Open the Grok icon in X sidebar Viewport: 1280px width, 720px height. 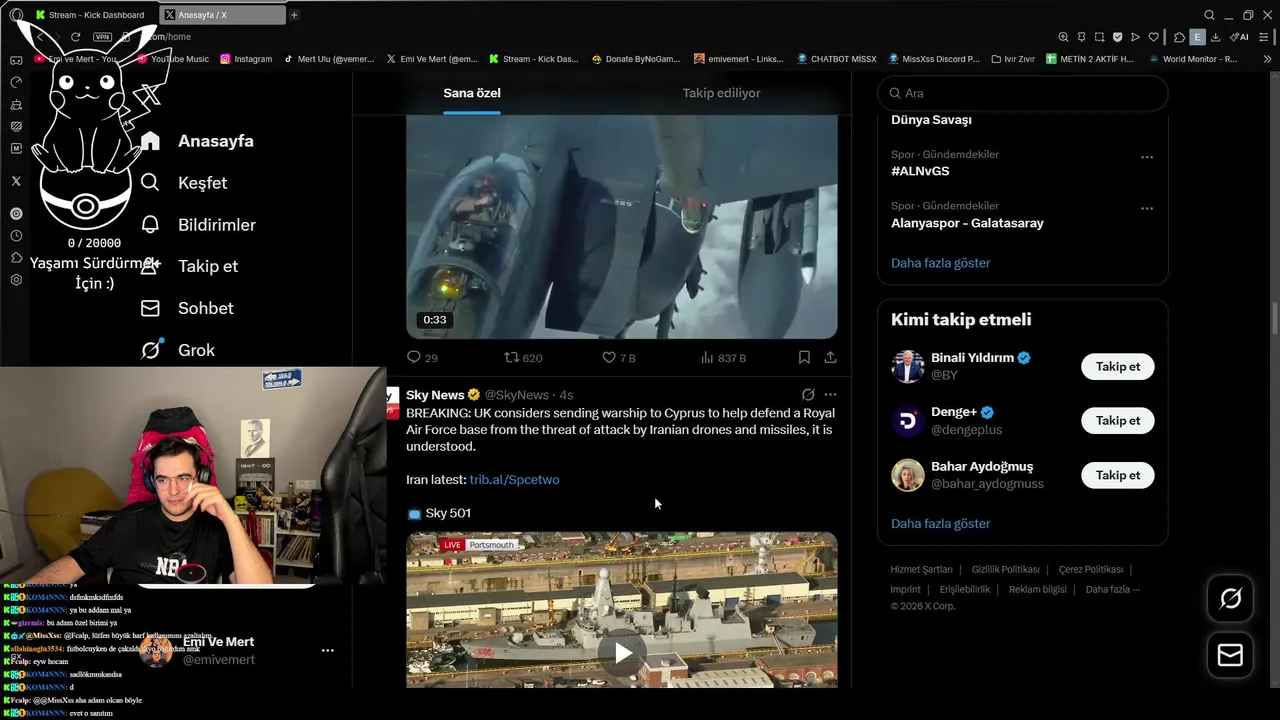pyautogui.click(x=150, y=350)
